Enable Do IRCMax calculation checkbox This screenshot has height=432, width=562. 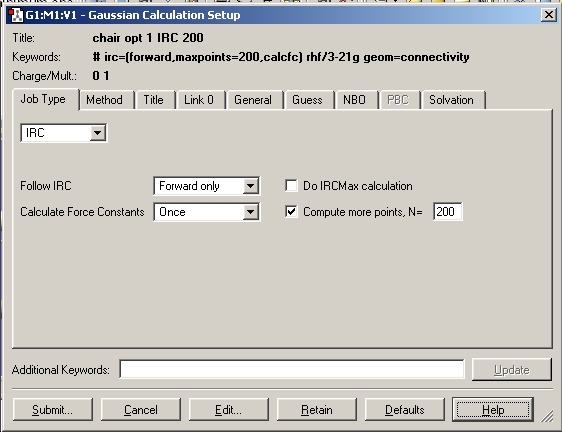click(x=291, y=186)
